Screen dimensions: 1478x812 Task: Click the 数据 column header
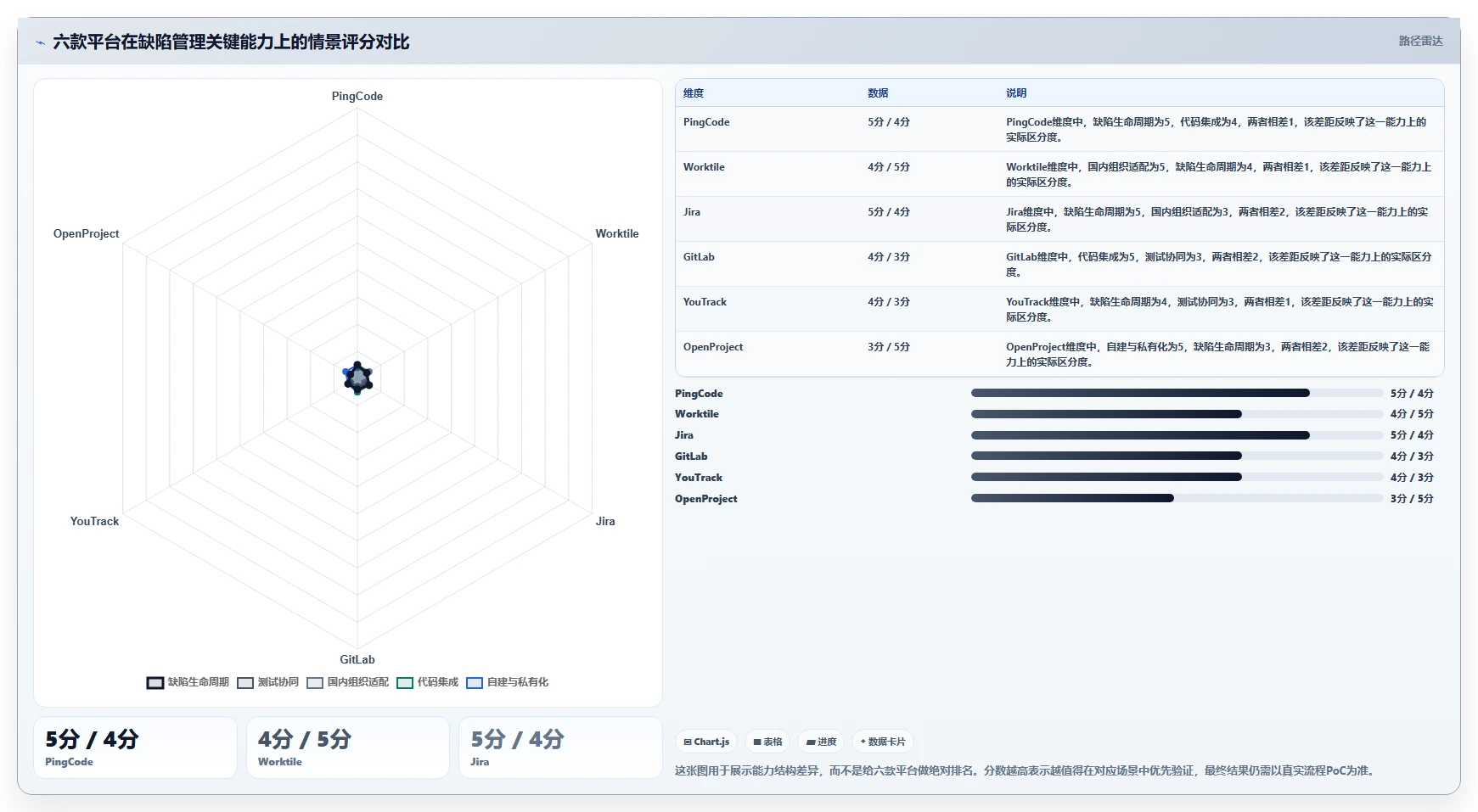pyautogui.click(x=878, y=93)
